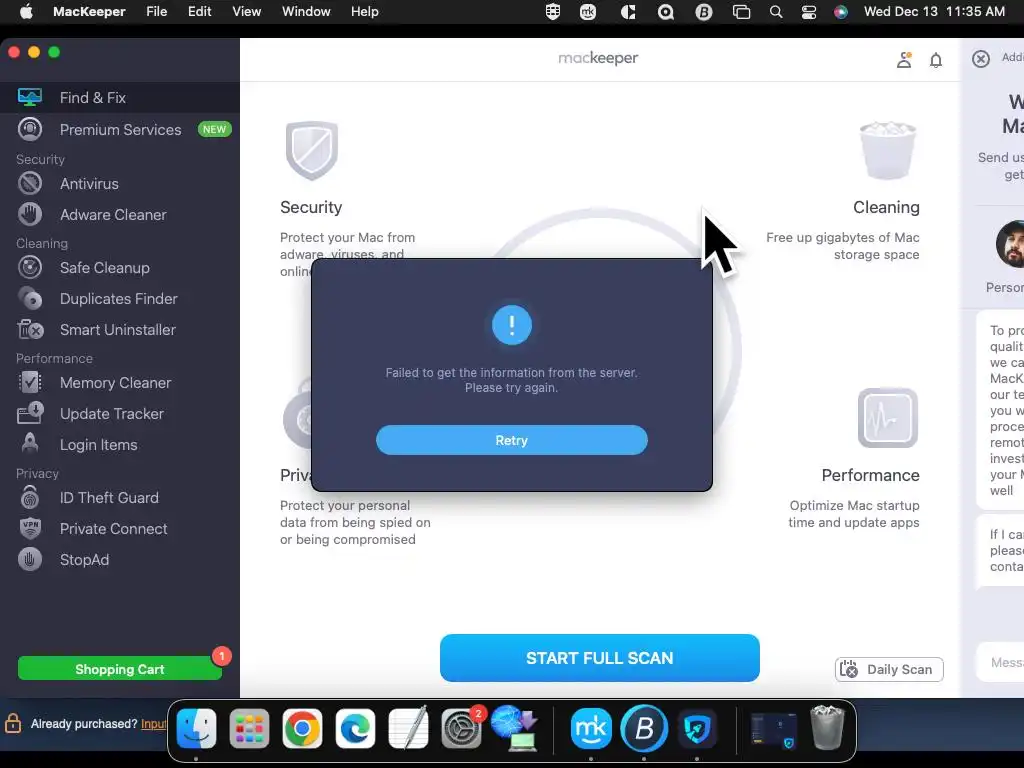Open the Help menu
This screenshot has height=768, width=1024.
click(x=364, y=12)
